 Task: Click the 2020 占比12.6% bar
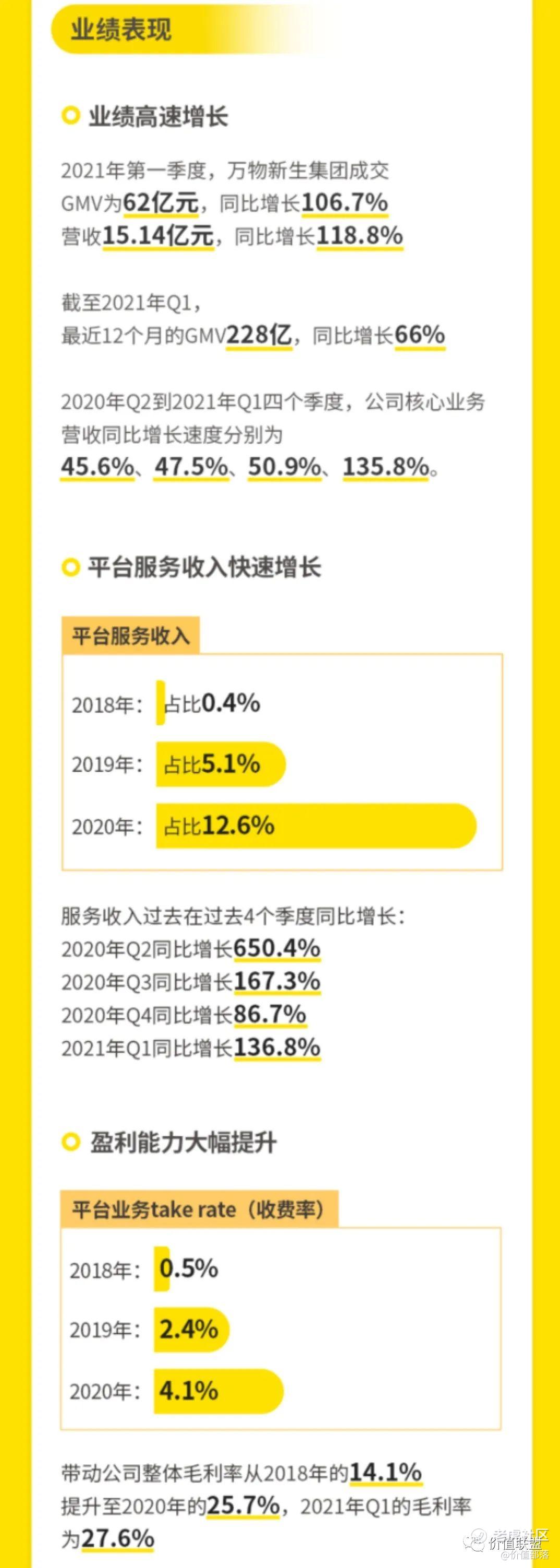coord(315,826)
